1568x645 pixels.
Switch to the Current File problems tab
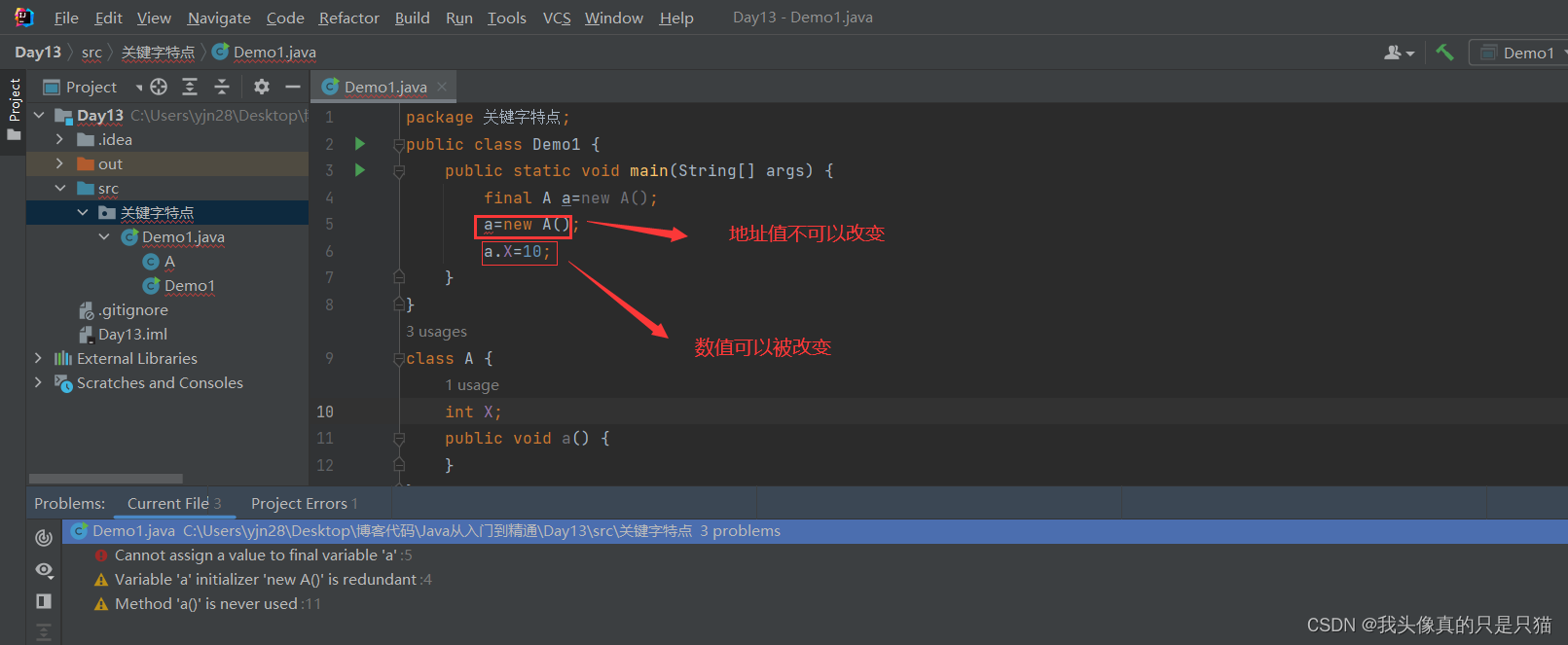click(x=174, y=503)
